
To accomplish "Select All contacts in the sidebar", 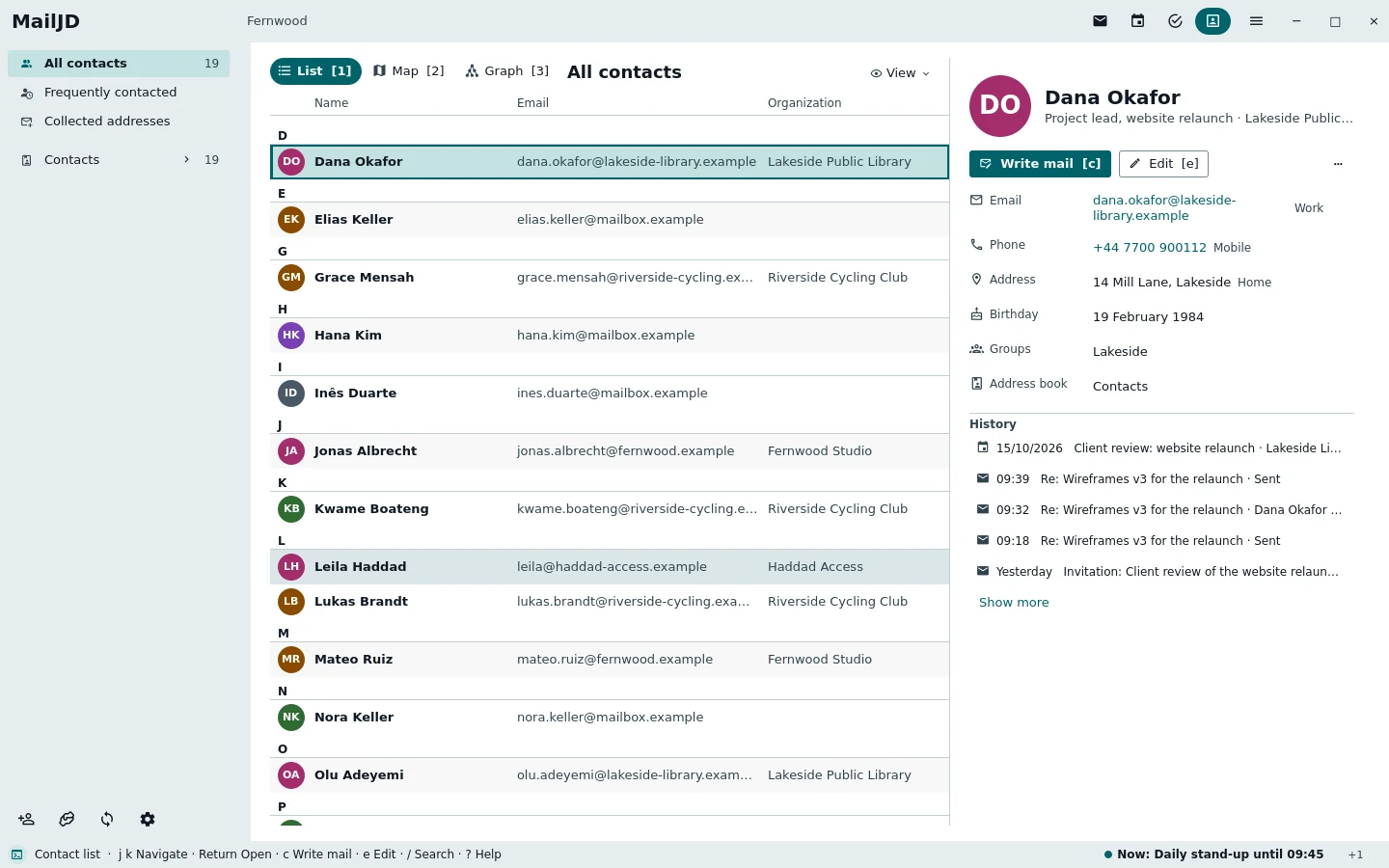I will (x=119, y=64).
